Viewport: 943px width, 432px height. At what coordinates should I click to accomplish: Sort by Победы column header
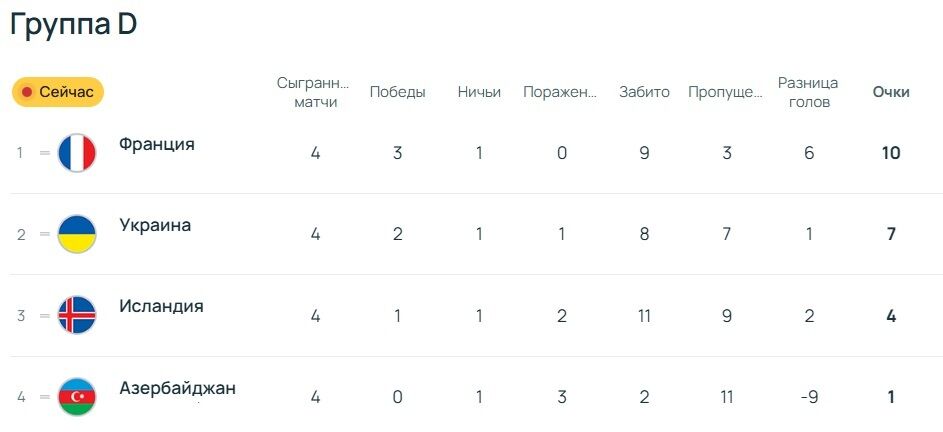pos(397,92)
